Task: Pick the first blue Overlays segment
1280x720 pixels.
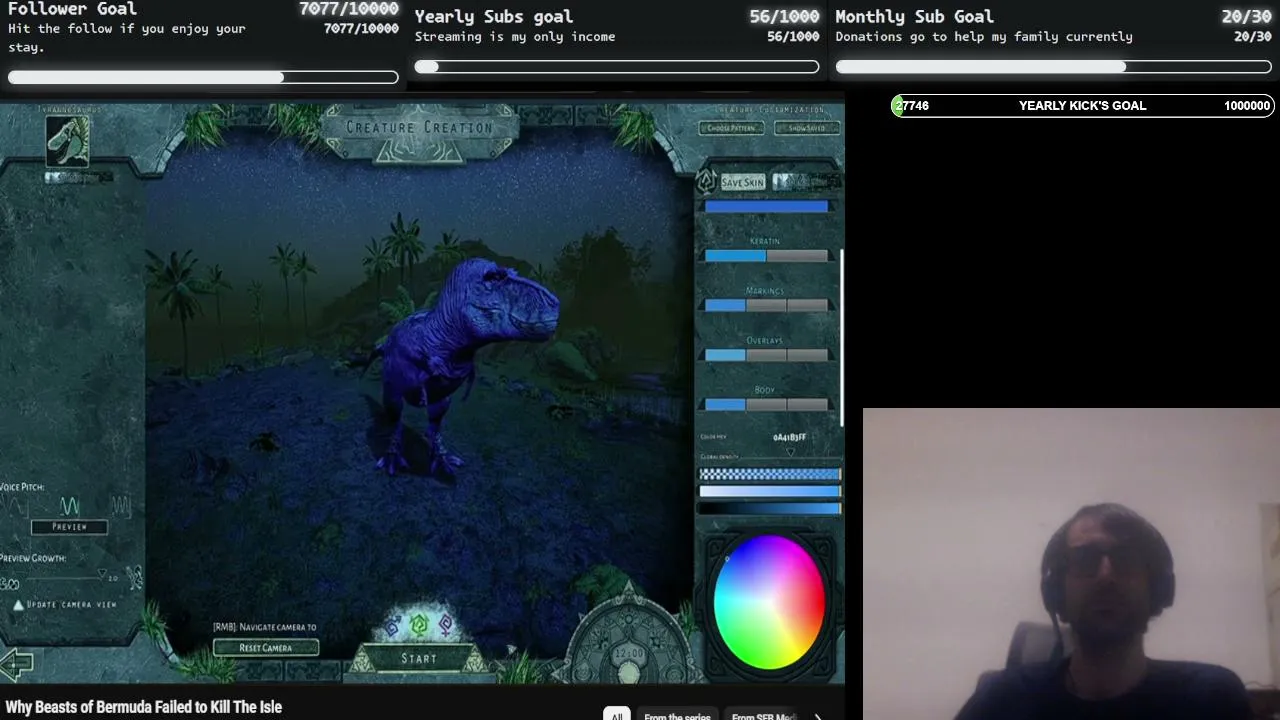Action: point(725,355)
